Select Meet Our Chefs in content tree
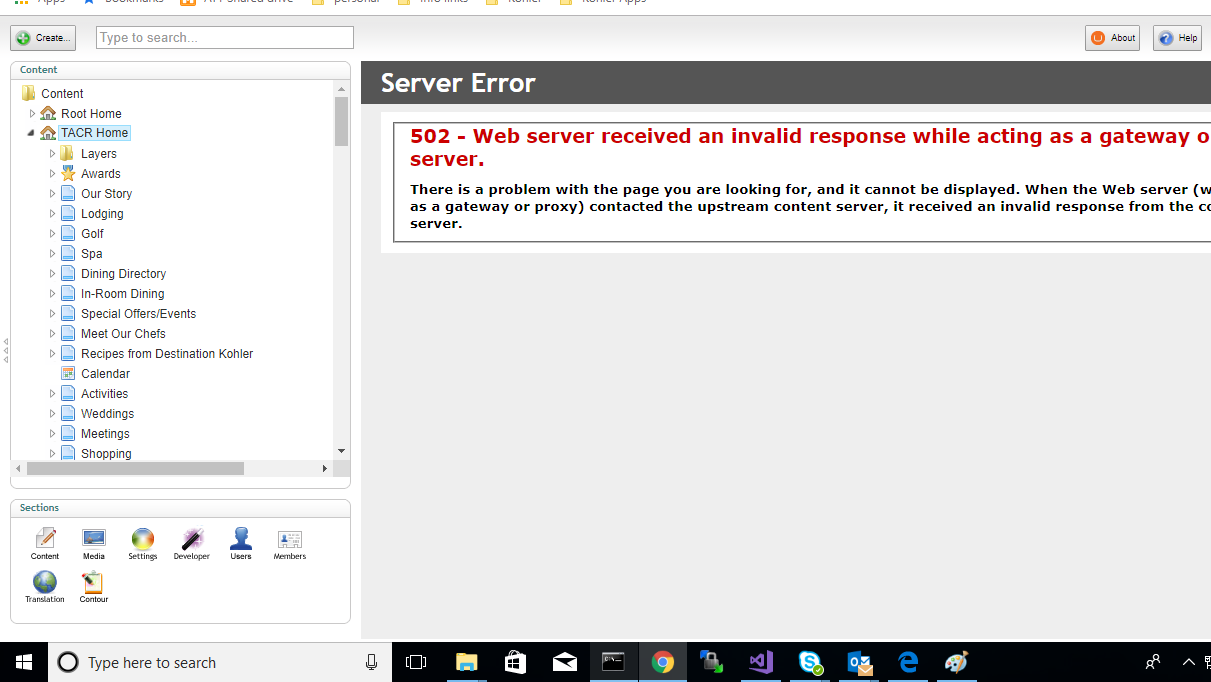Screen dimensions: 1211x682 pyautogui.click(x=123, y=333)
